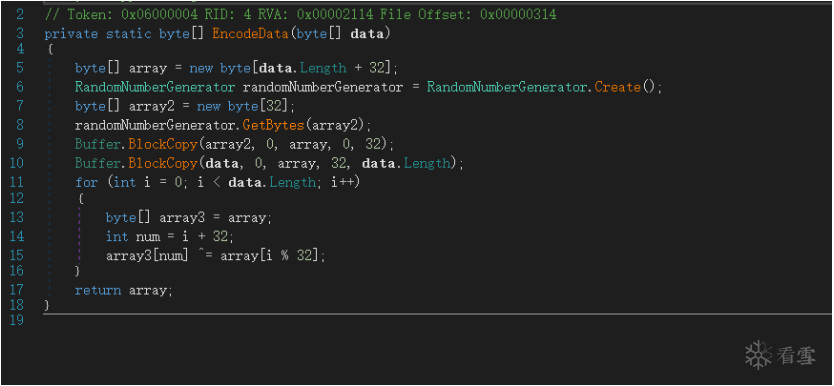
Task: Click the opening brace on line 12
Action: click(x=80, y=199)
